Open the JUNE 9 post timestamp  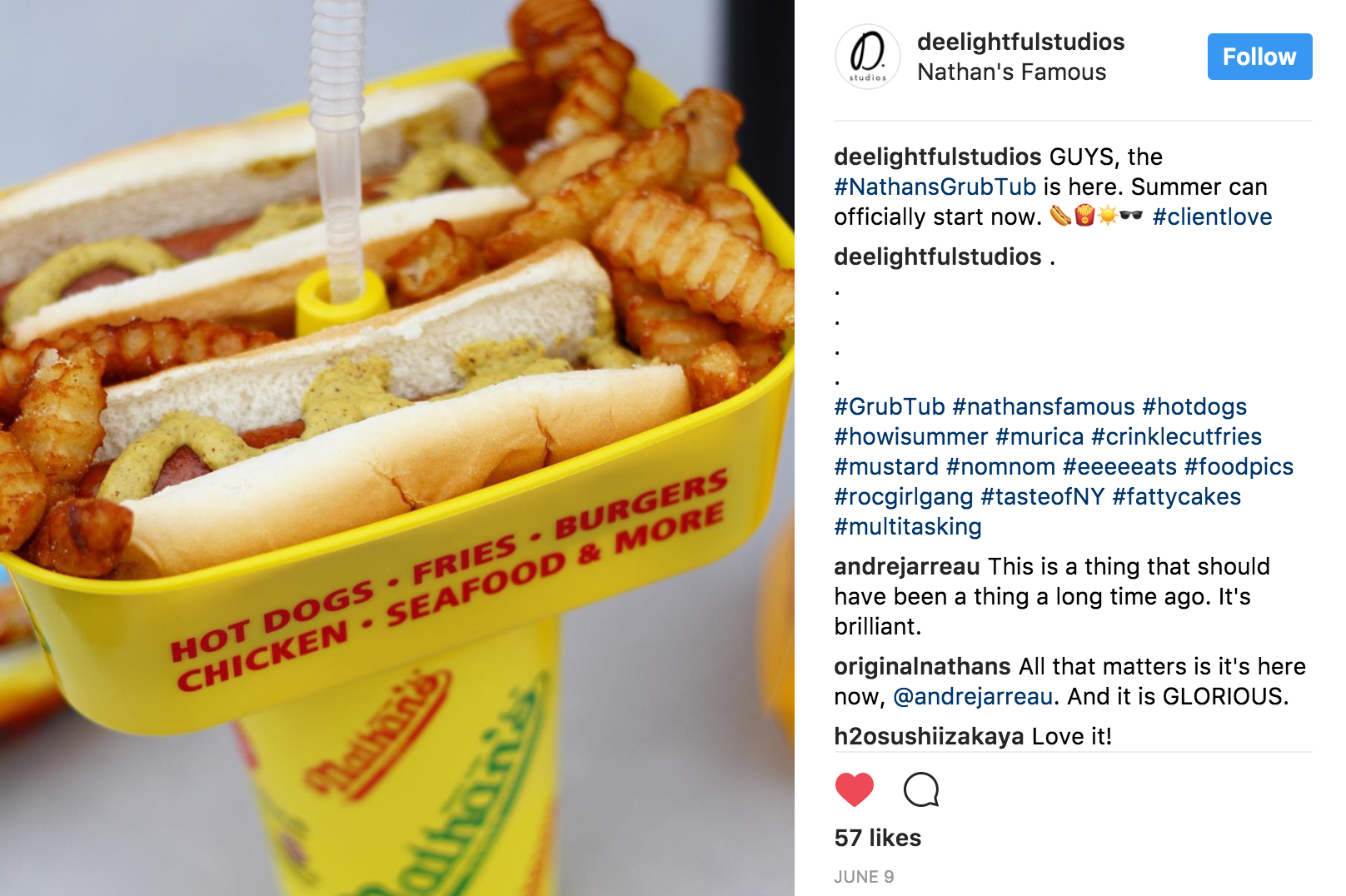(864, 877)
